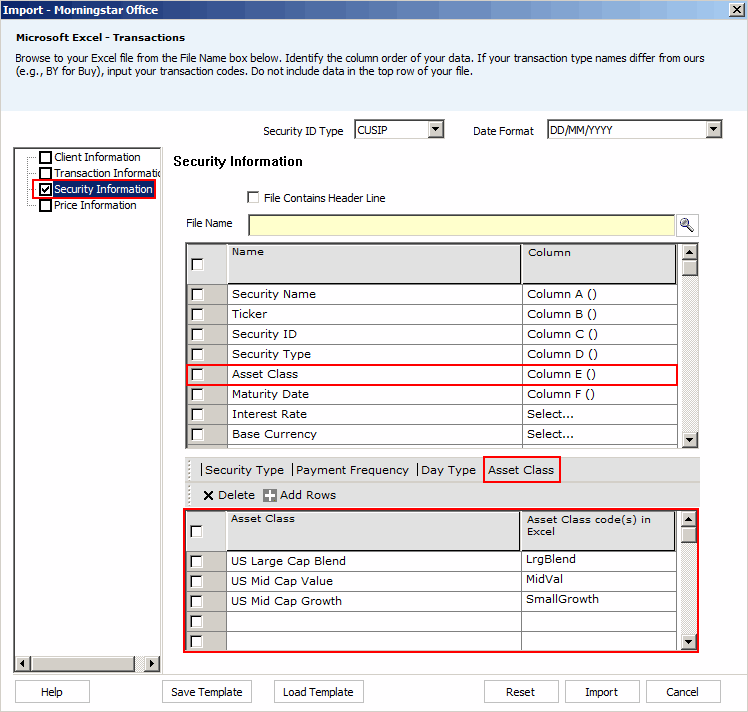Switch to the Day Type tab

pos(448,470)
